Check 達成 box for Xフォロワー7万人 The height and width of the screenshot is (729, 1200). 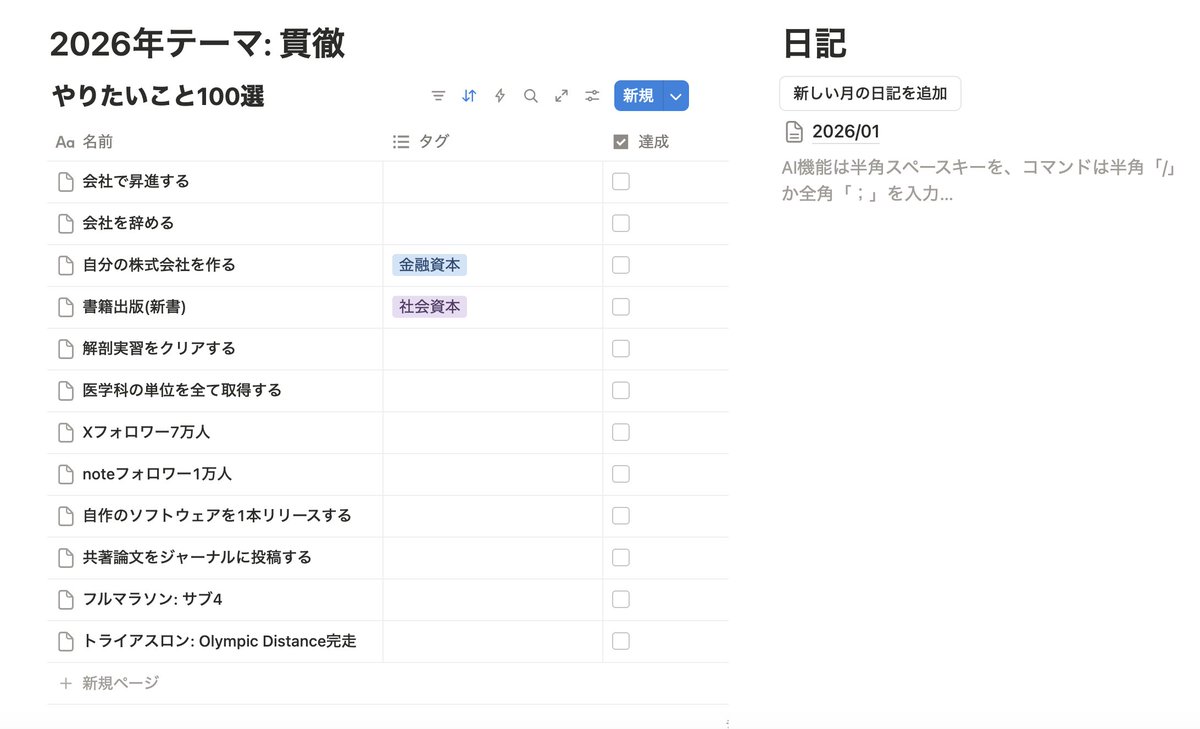click(x=621, y=432)
